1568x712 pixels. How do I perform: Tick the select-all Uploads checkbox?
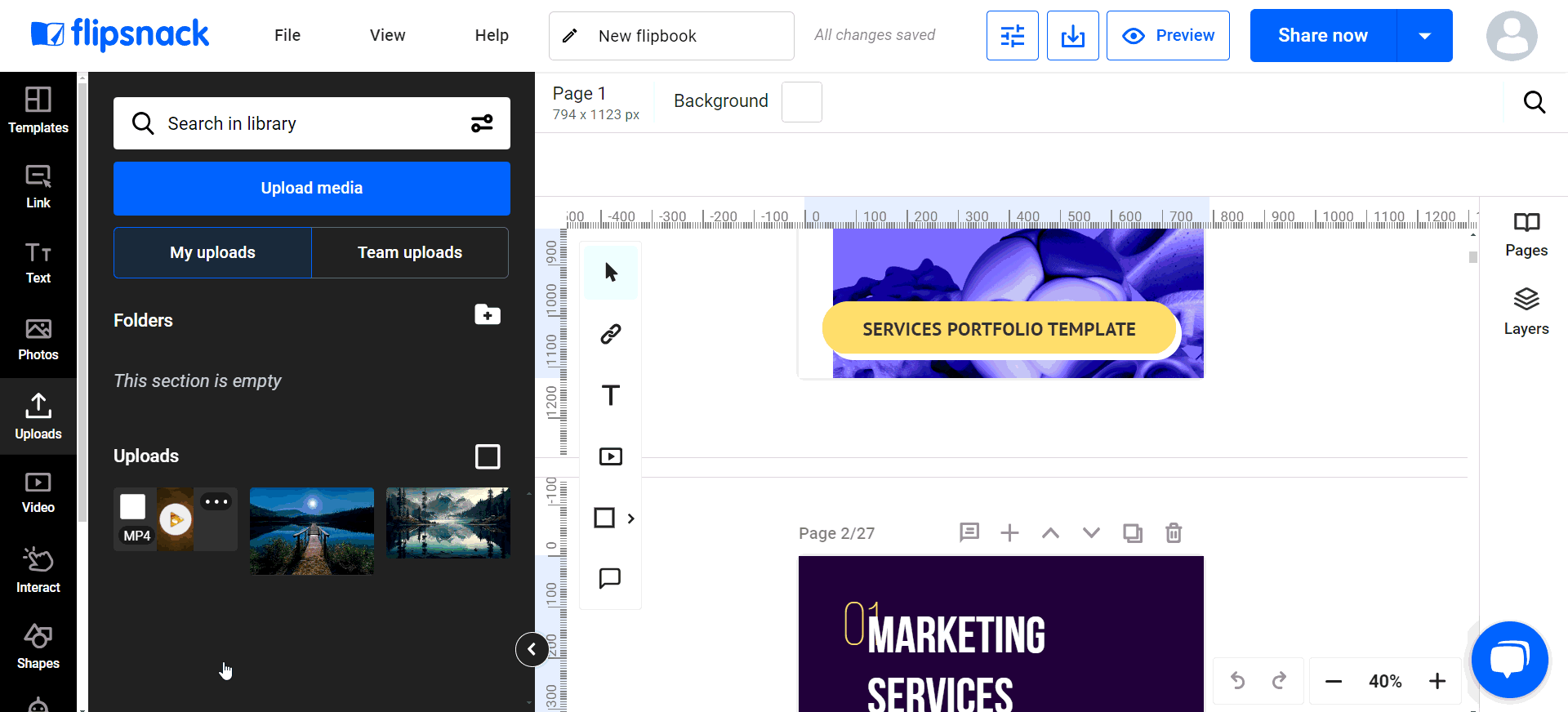(488, 456)
